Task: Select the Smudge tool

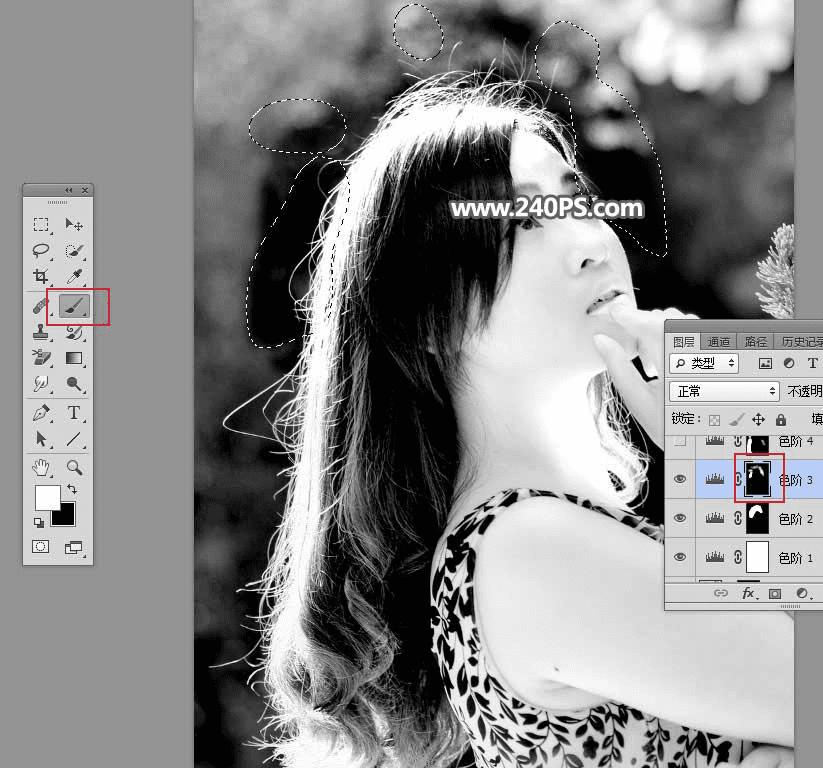Action: [x=41, y=384]
